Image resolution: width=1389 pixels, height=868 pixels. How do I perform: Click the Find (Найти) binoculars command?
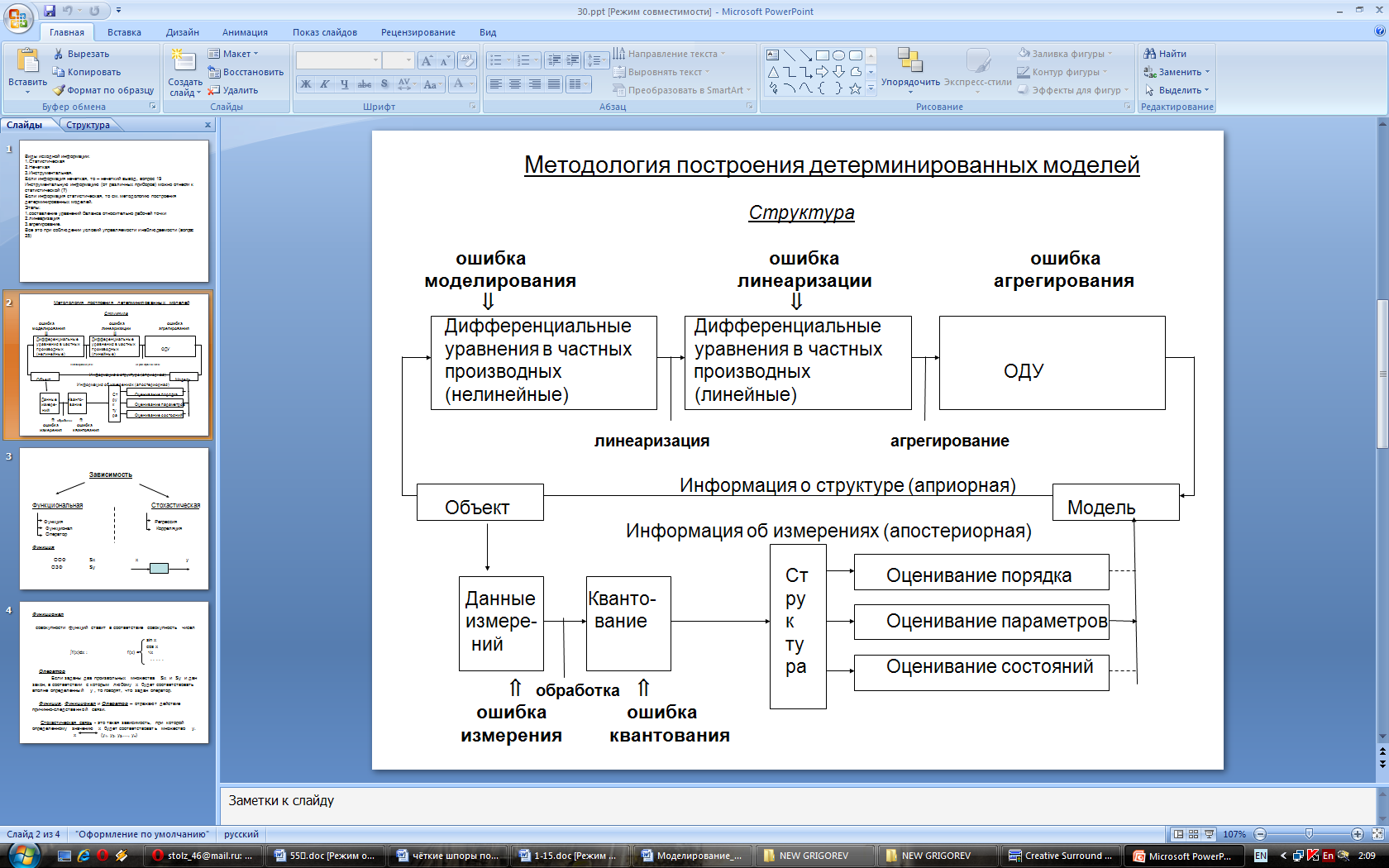click(1165, 54)
